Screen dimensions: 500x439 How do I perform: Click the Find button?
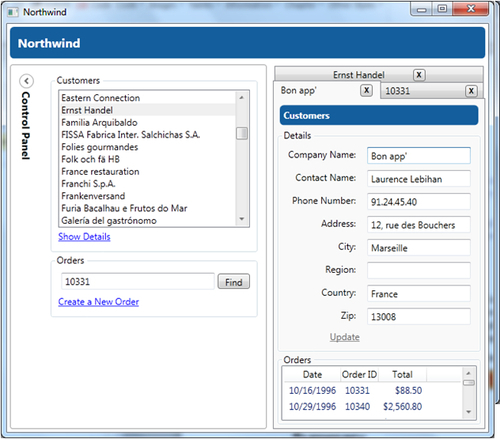234,282
